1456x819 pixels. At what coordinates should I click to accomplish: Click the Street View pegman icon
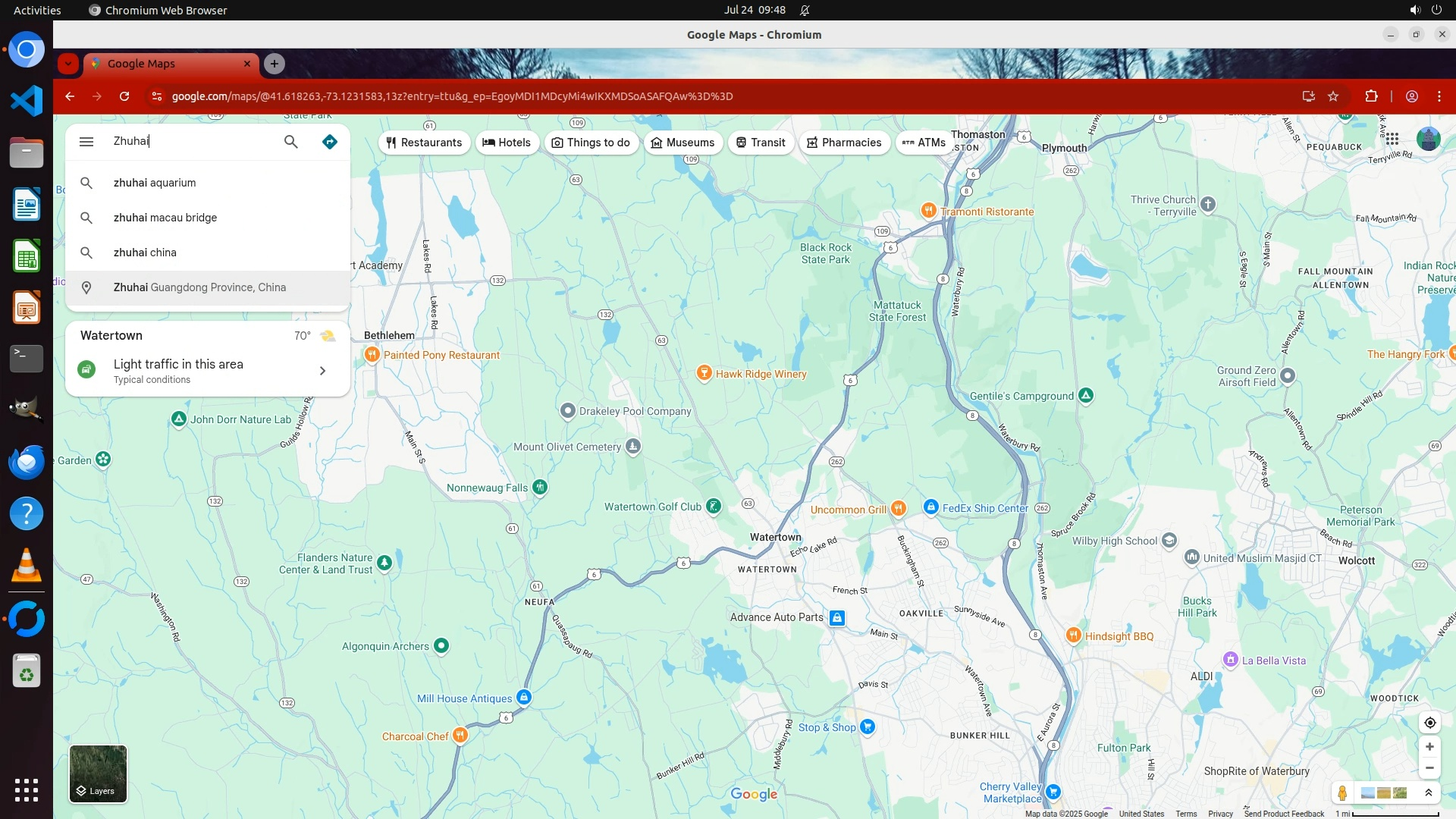[x=1342, y=793]
